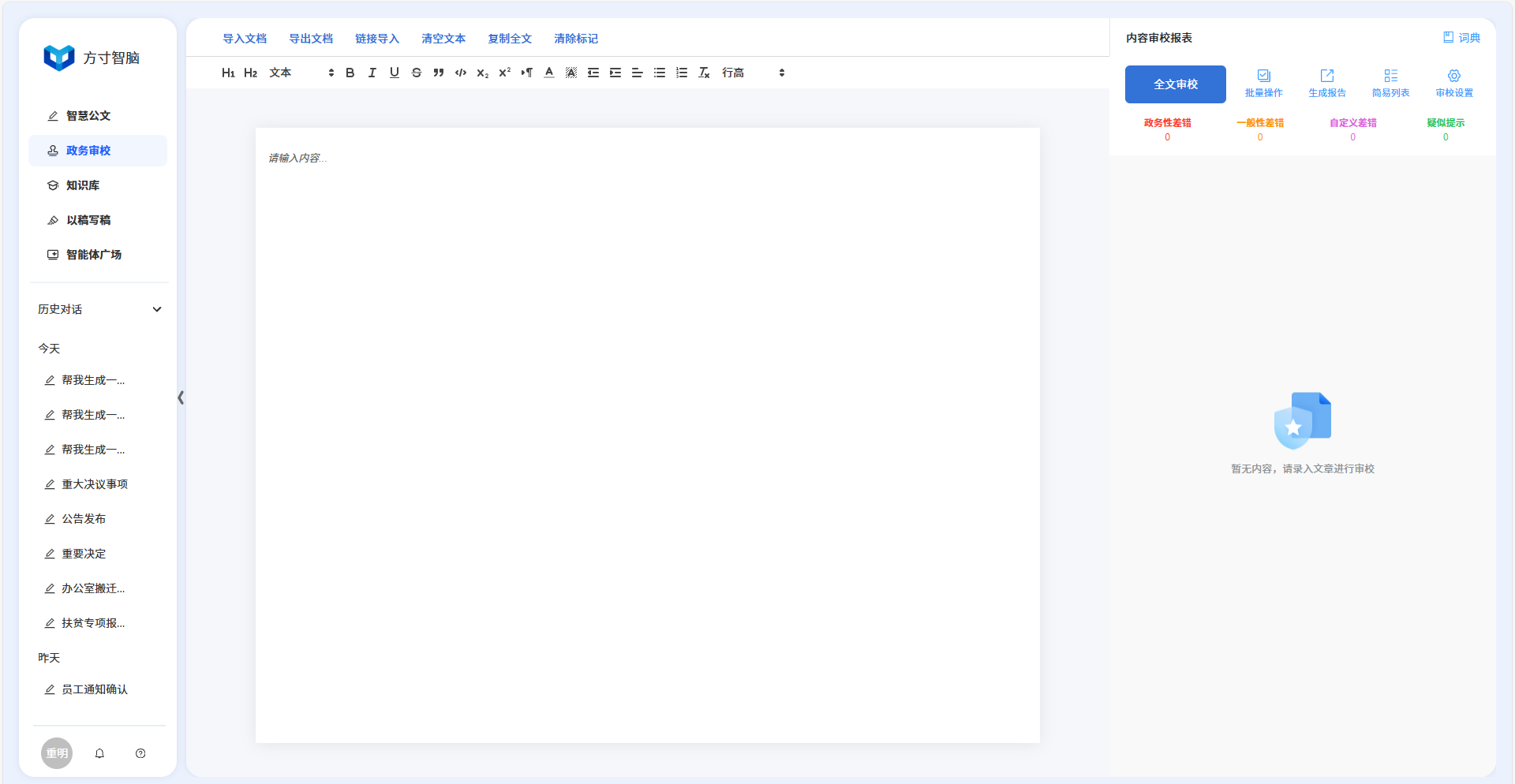Apply superscript formatting
1515x784 pixels.
click(x=504, y=73)
